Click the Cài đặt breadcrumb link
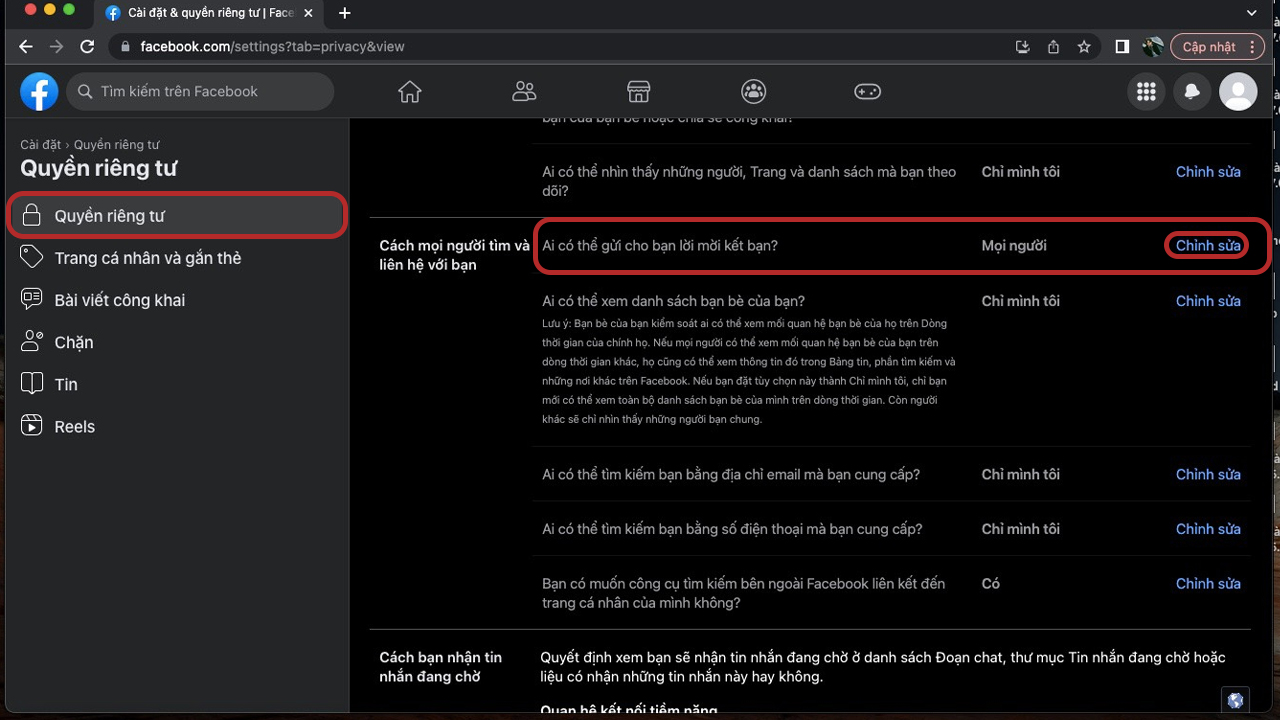Screen dimensions: 1280x720 click(x=41, y=145)
